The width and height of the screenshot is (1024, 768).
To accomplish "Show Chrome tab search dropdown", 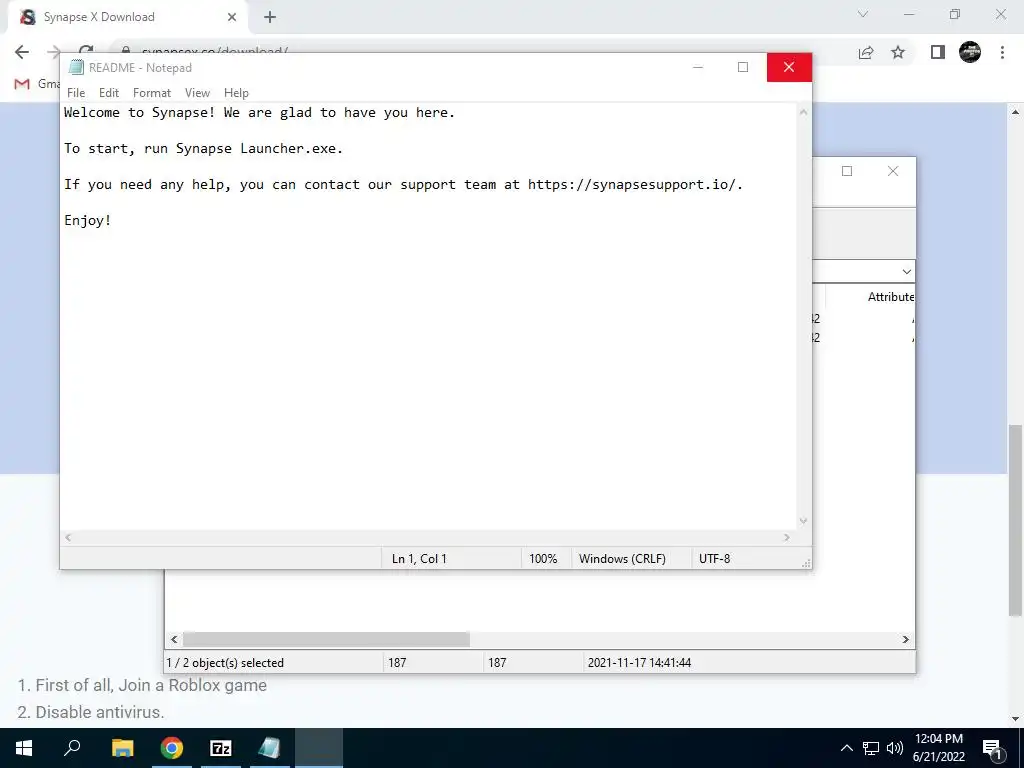I will tap(863, 14).
